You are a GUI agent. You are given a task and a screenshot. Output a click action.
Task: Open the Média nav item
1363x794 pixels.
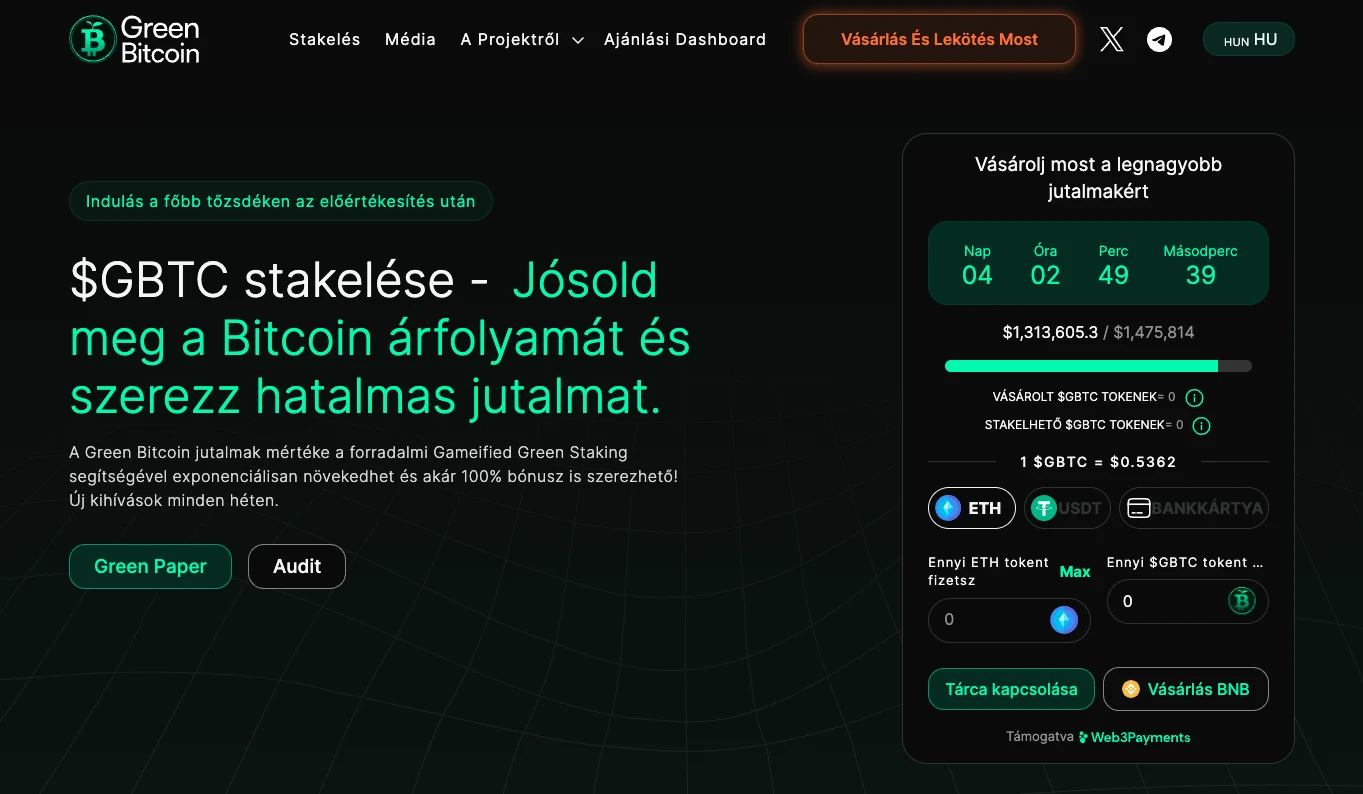tap(410, 39)
